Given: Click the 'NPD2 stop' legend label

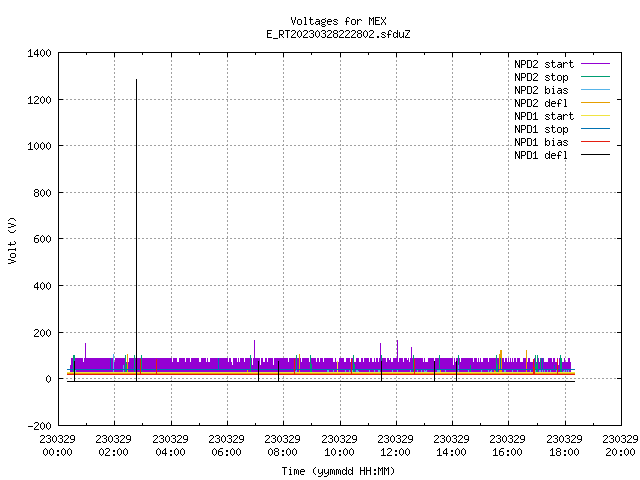Looking at the screenshot, I should pyautogui.click(x=541, y=77).
